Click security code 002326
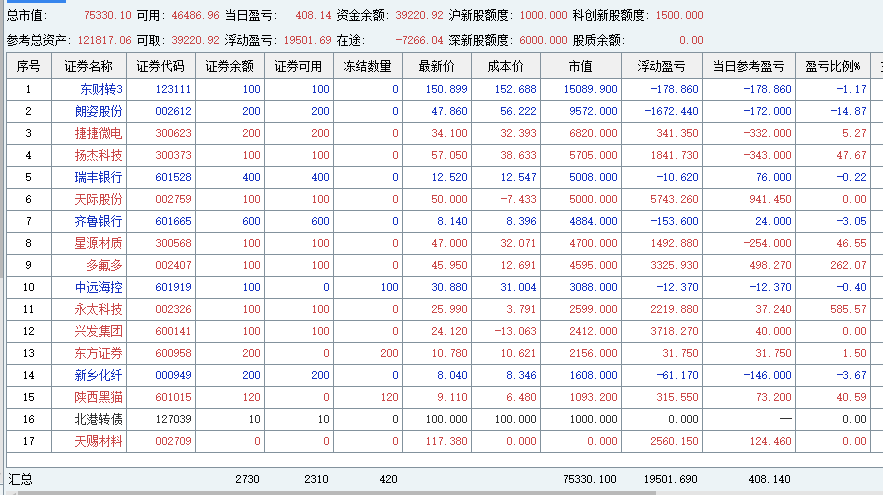Image resolution: width=883 pixels, height=495 pixels. tap(173, 309)
